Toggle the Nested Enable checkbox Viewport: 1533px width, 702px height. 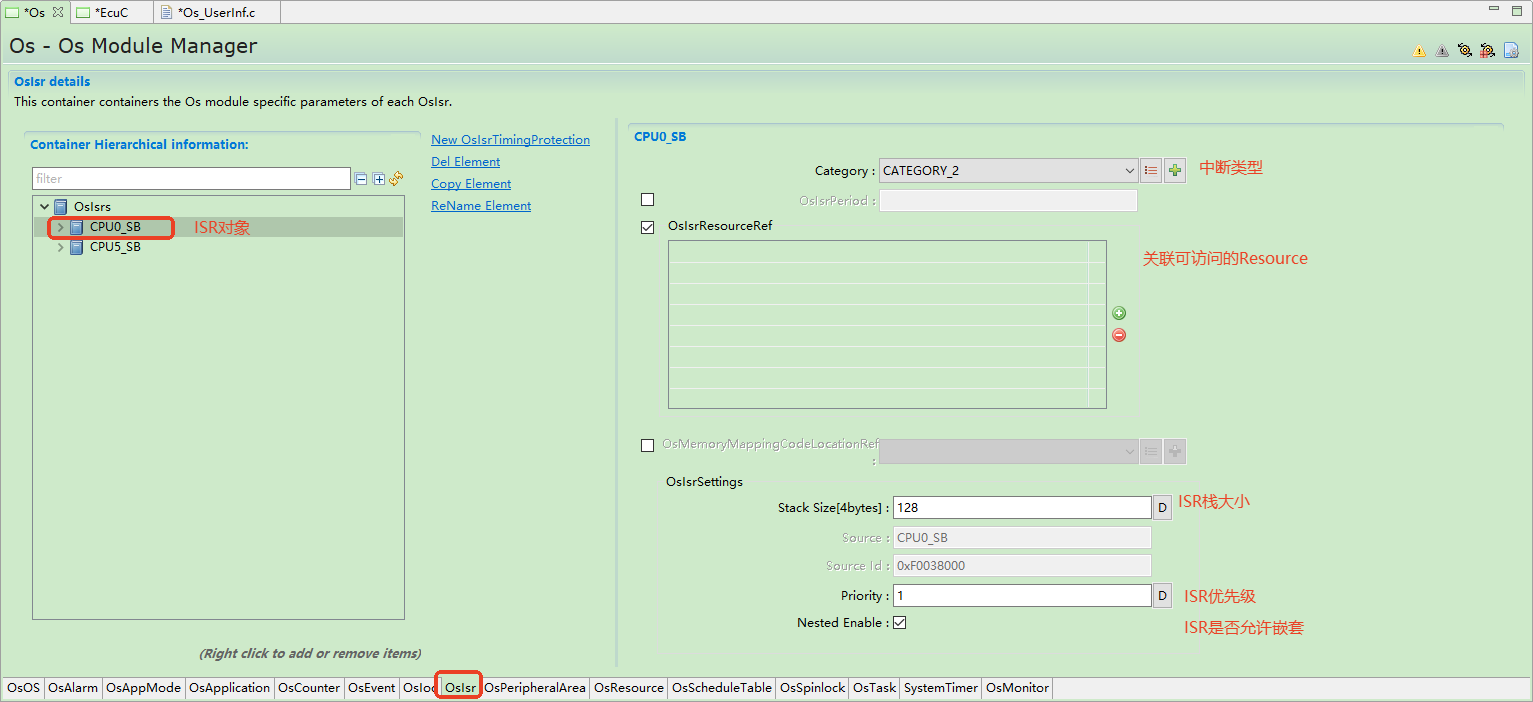[x=899, y=623]
